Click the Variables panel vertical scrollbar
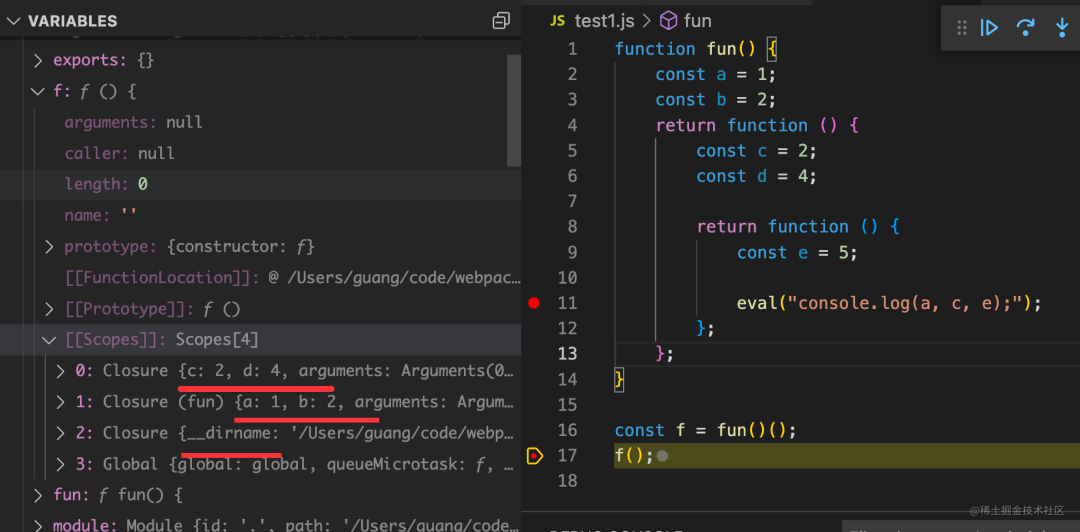Image resolution: width=1080 pixels, height=532 pixels. [x=514, y=110]
